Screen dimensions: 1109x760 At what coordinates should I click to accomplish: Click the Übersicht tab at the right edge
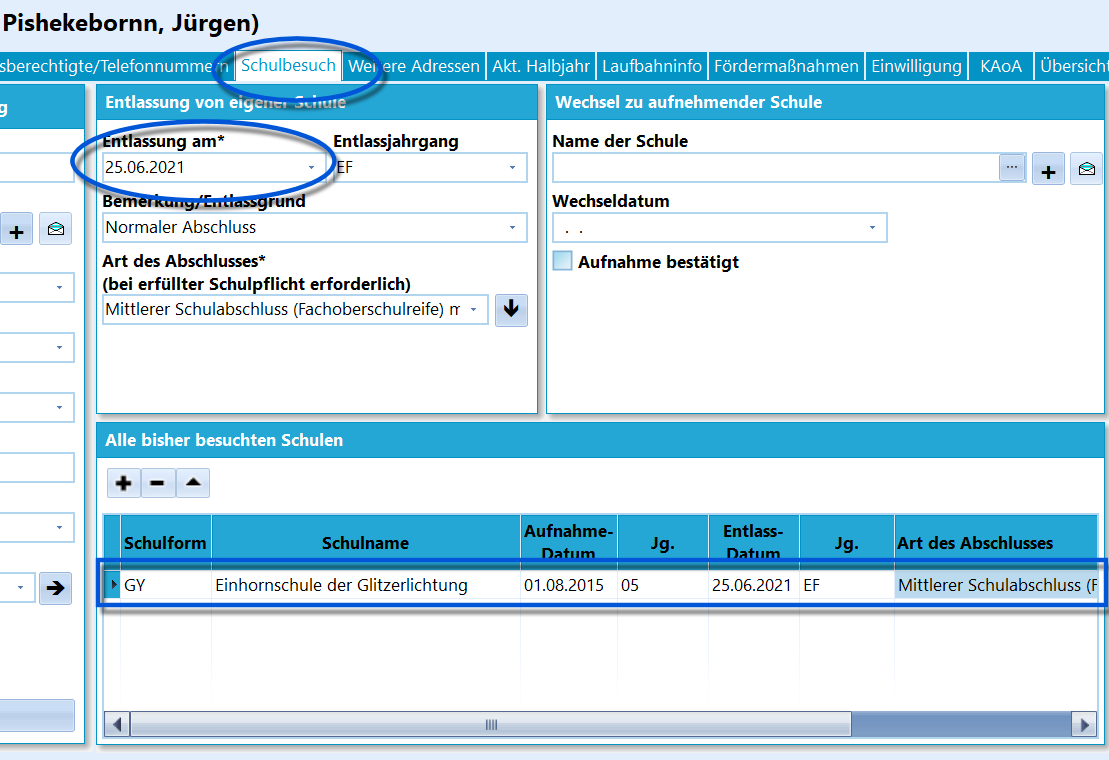1072,66
